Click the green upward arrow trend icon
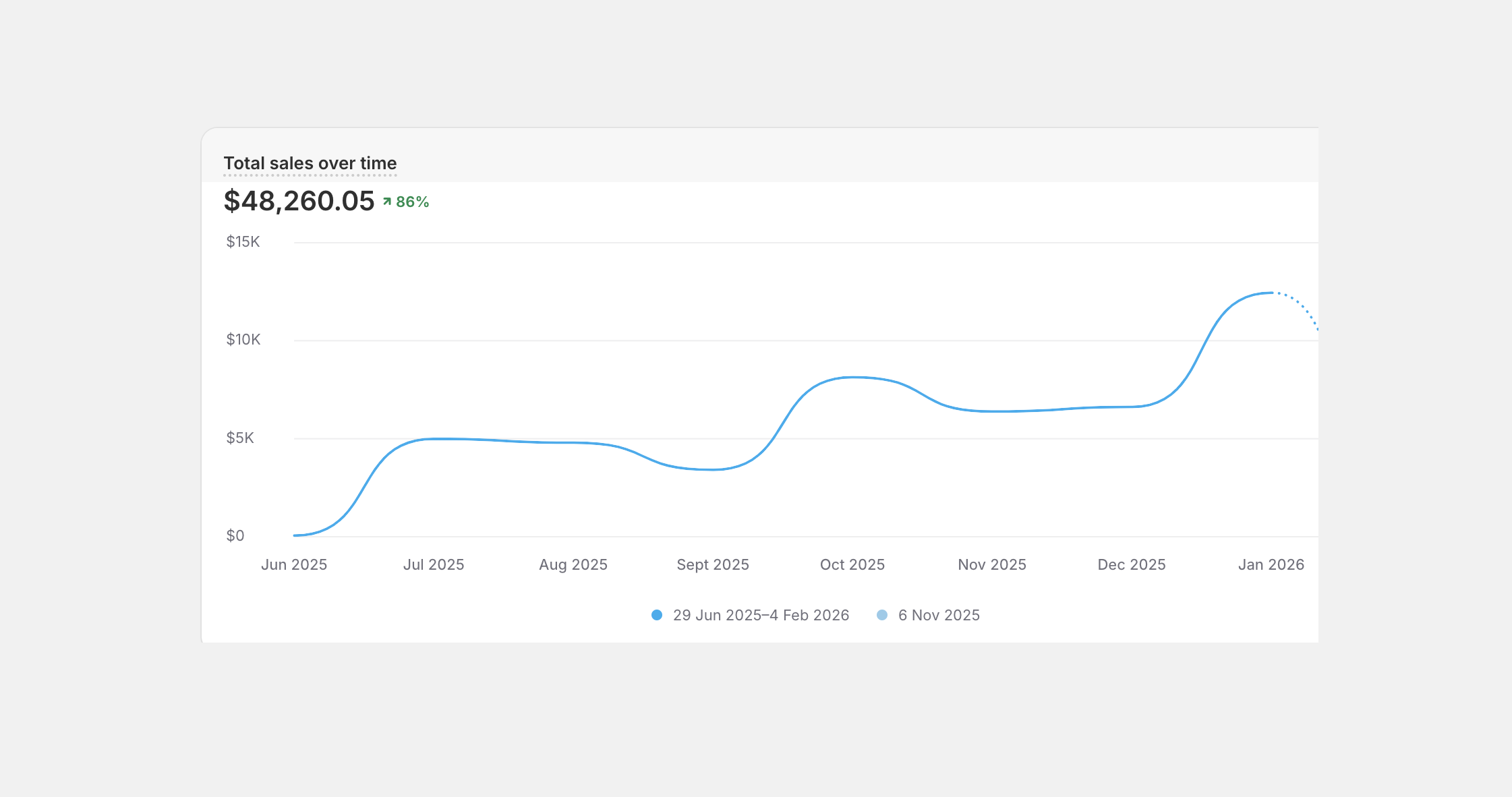This screenshot has width=1512, height=797. pos(387,202)
